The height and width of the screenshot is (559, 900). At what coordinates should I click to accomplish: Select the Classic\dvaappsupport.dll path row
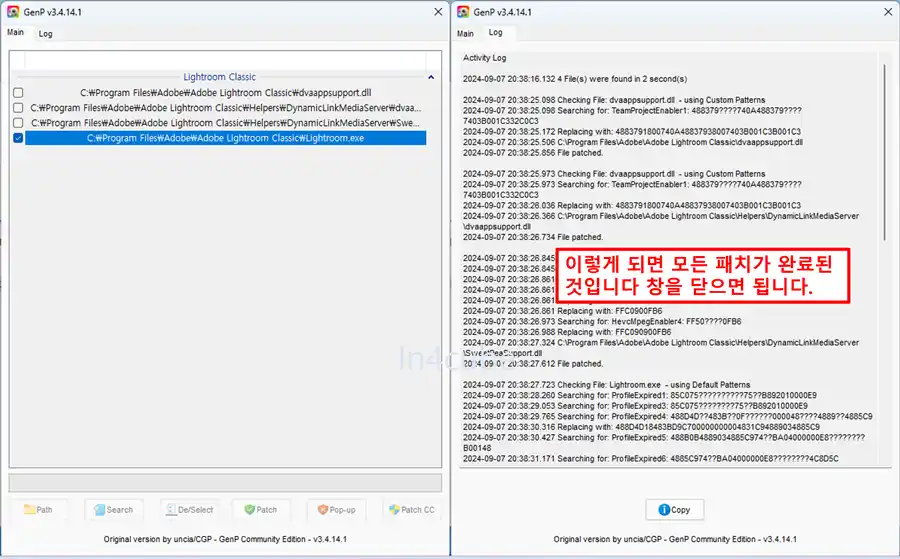click(226, 92)
